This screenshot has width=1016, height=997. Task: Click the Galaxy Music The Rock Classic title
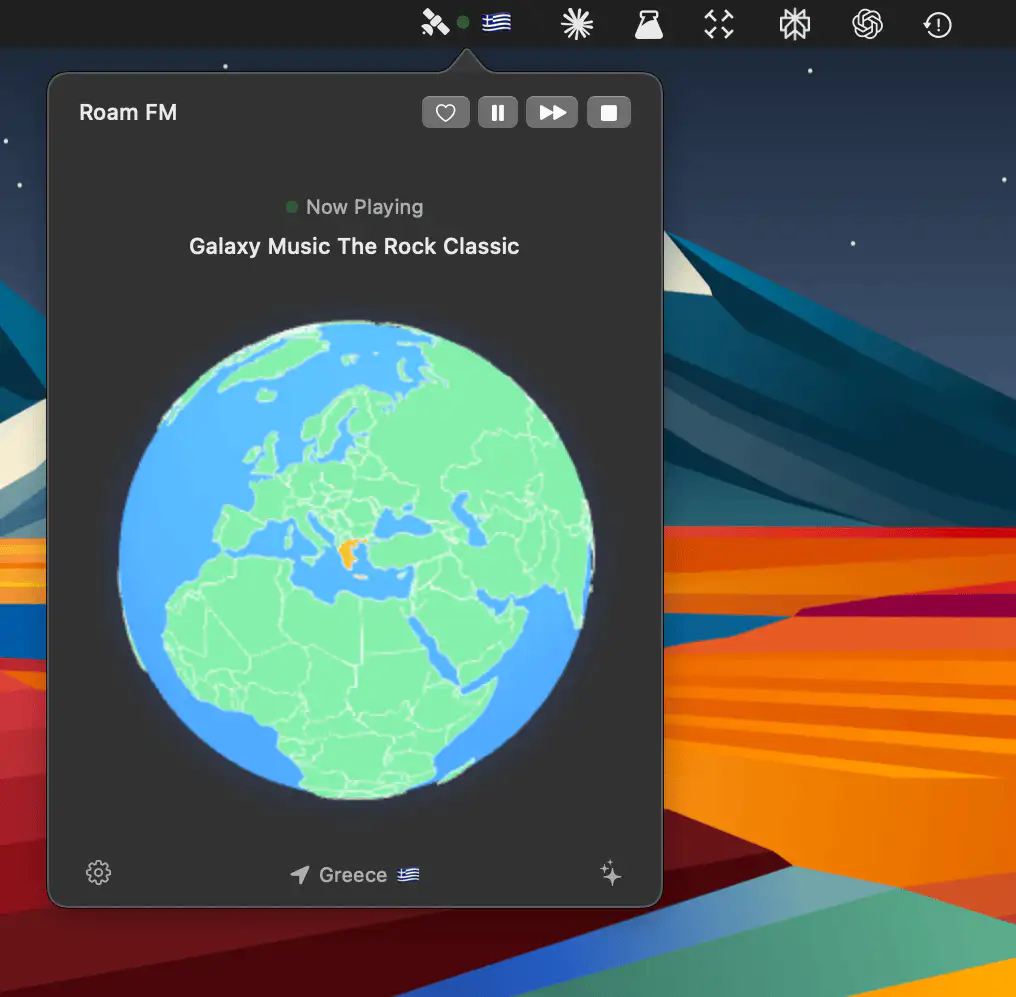(354, 246)
